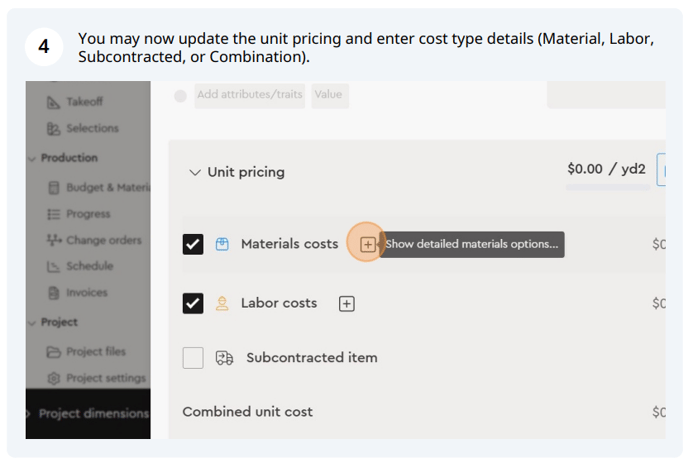Collapse the Production sidebar group
Image resolution: width=688 pixels, height=463 pixels.
[x=32, y=158]
